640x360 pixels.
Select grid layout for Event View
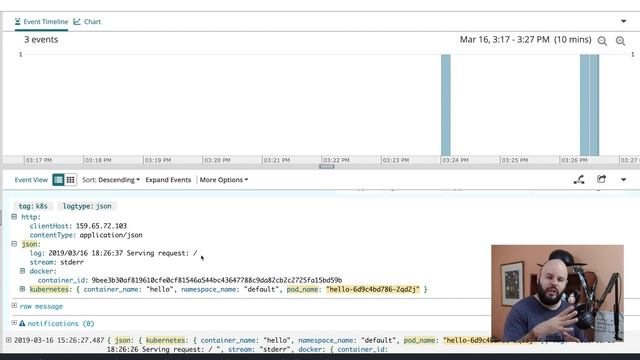click(70, 180)
